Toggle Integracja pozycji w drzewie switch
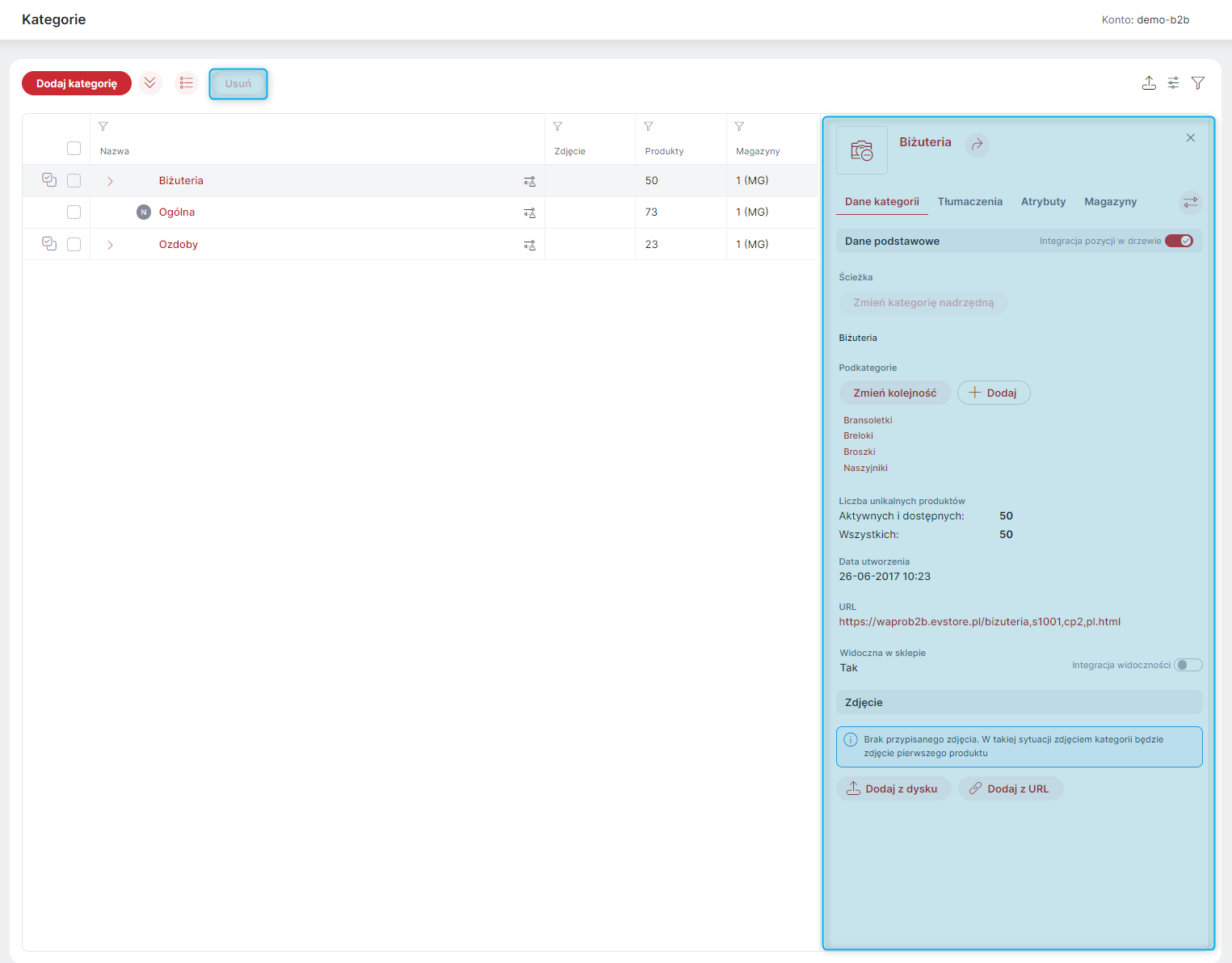1232x963 pixels. coord(1179,241)
